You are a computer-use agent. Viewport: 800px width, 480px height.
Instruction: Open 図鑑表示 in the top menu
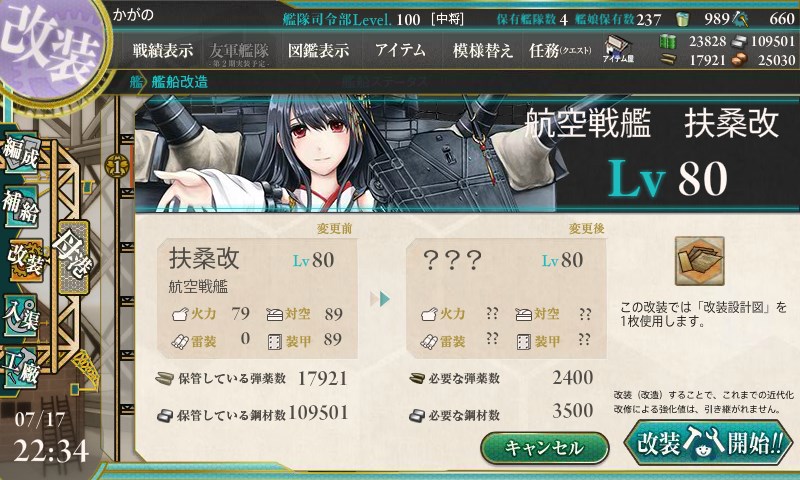click(x=318, y=50)
